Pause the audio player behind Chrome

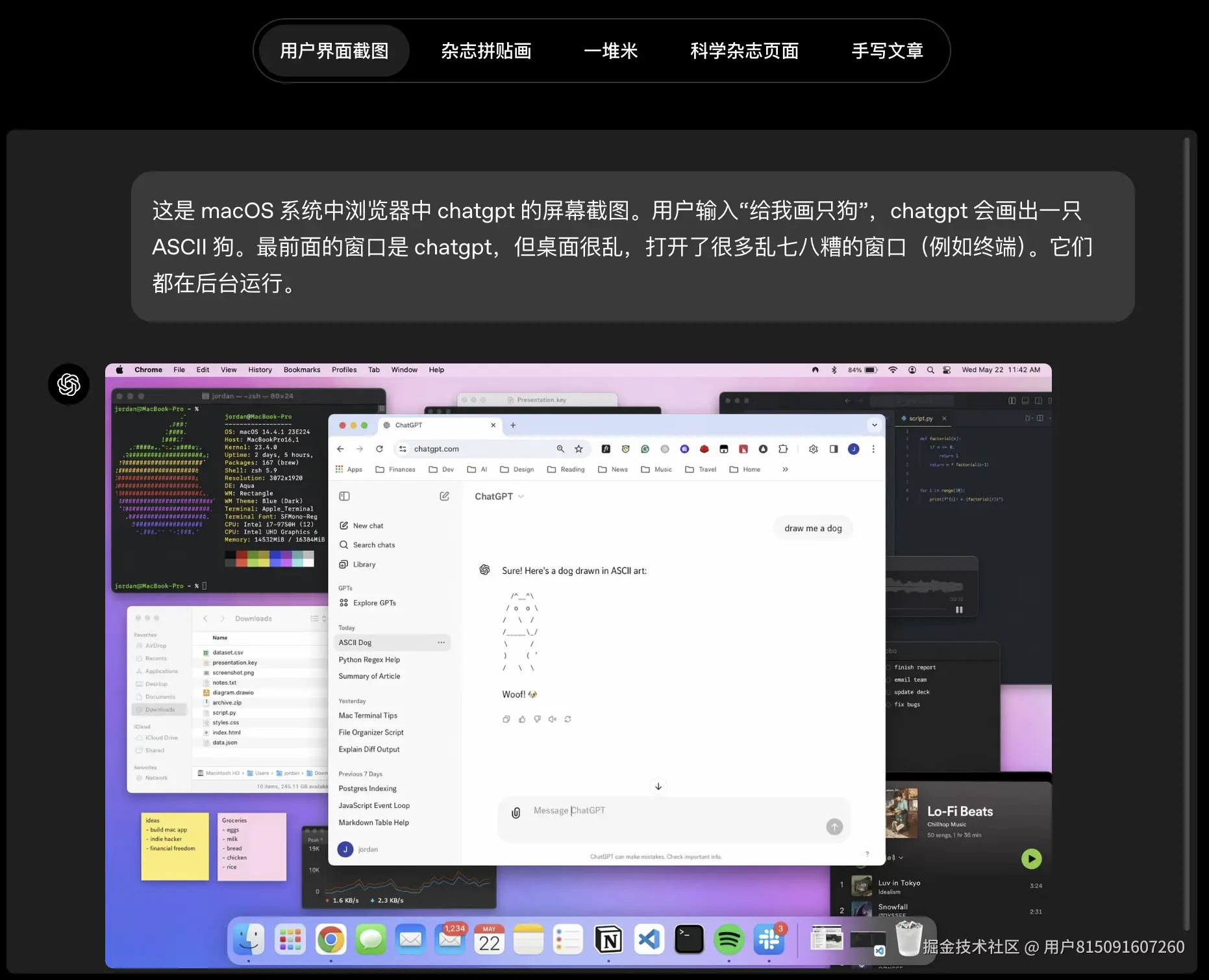point(959,610)
